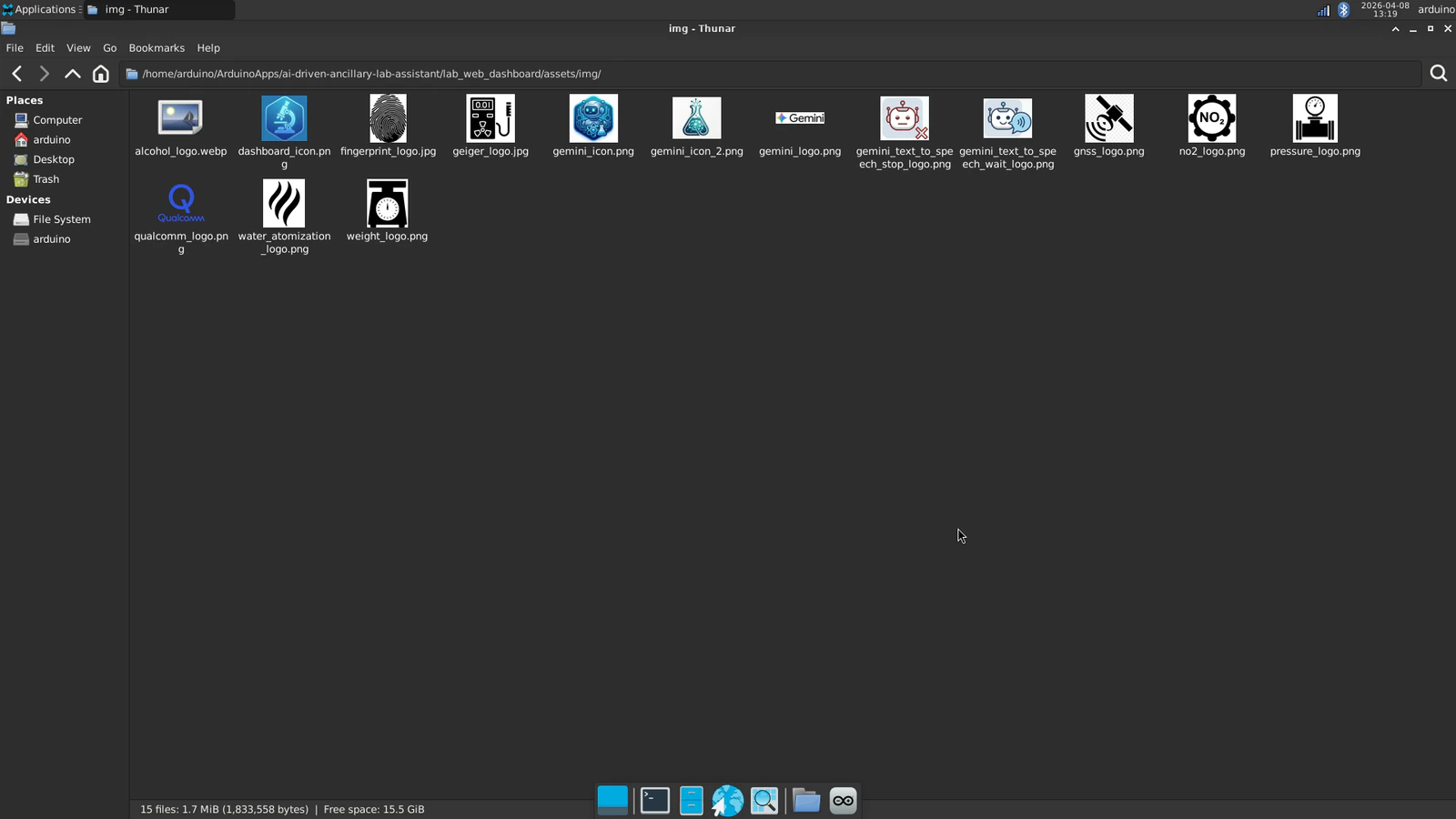This screenshot has width=1456, height=819.
Task: Click the location path bar
Action: [770, 74]
